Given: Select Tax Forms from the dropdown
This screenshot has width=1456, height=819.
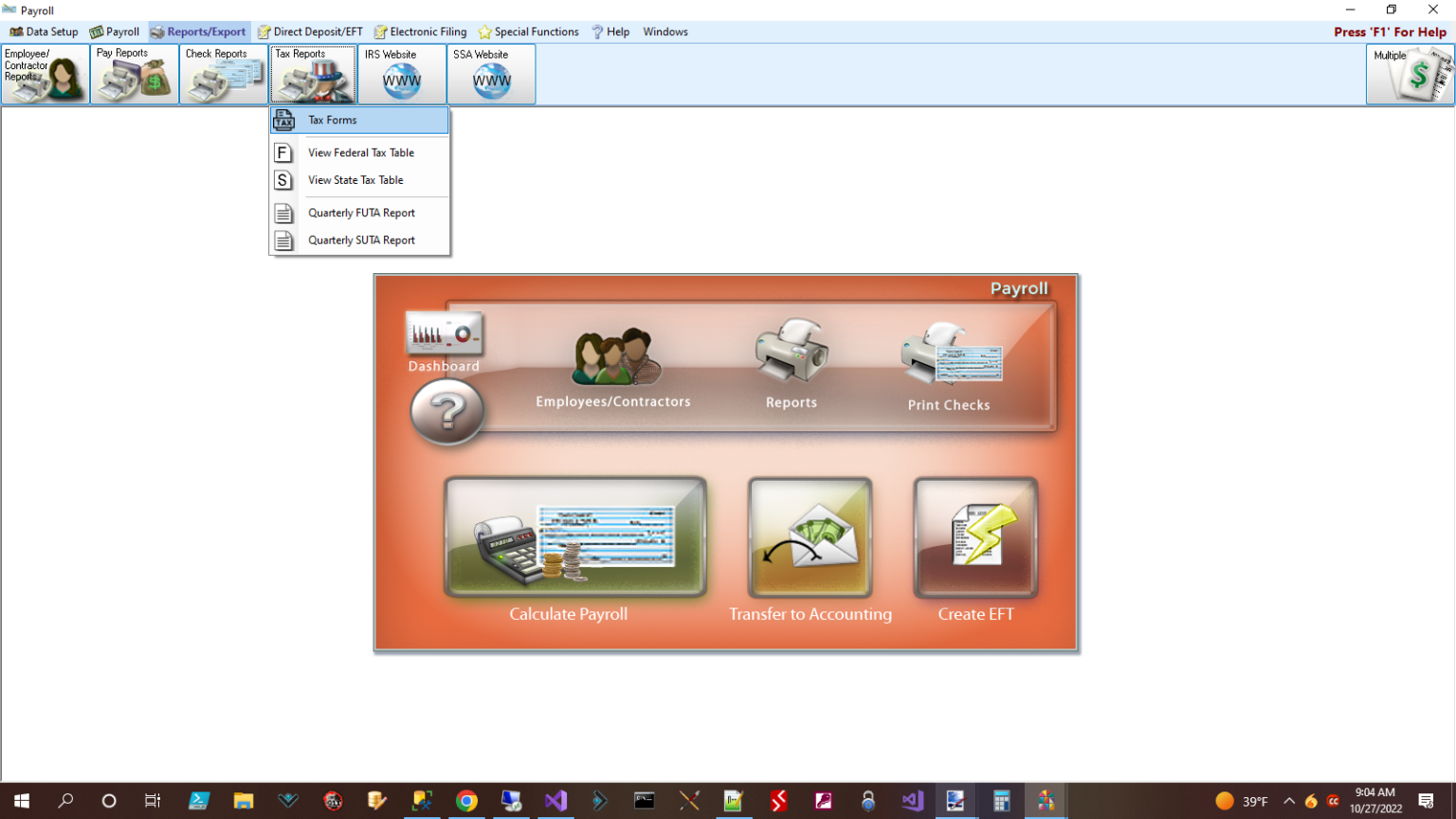Looking at the screenshot, I should pyautogui.click(x=333, y=120).
